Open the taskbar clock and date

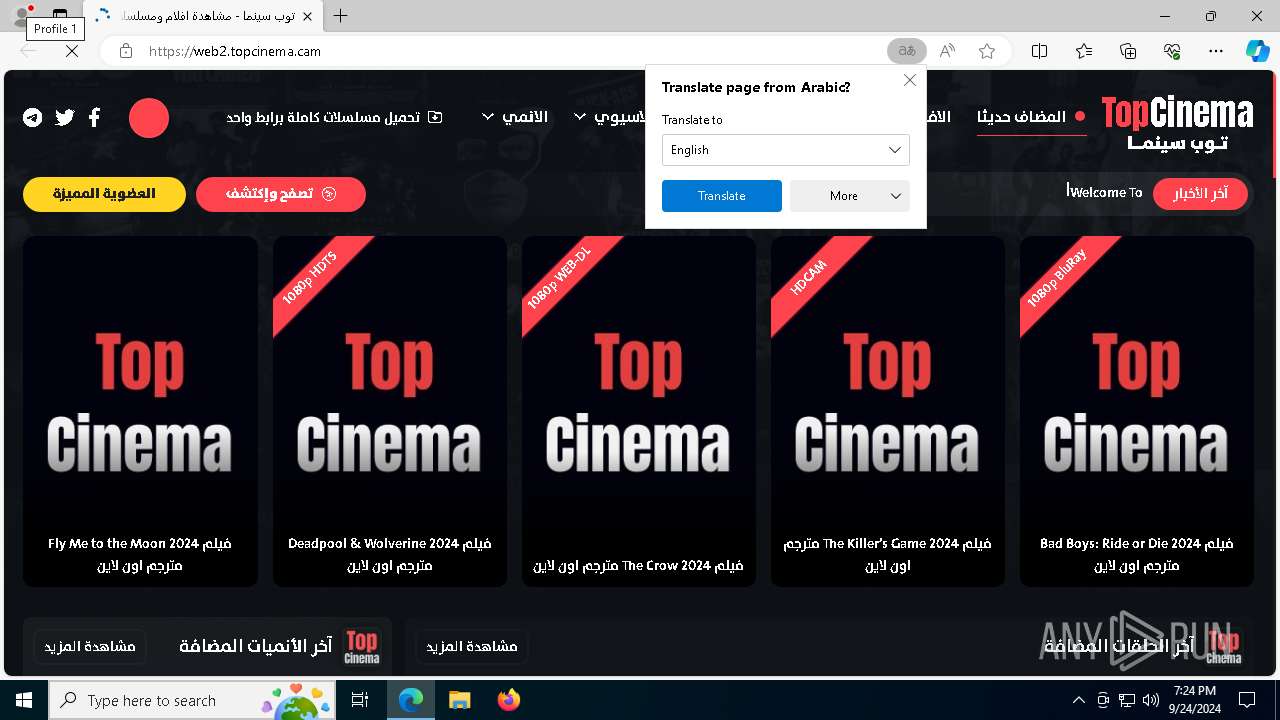point(1194,700)
